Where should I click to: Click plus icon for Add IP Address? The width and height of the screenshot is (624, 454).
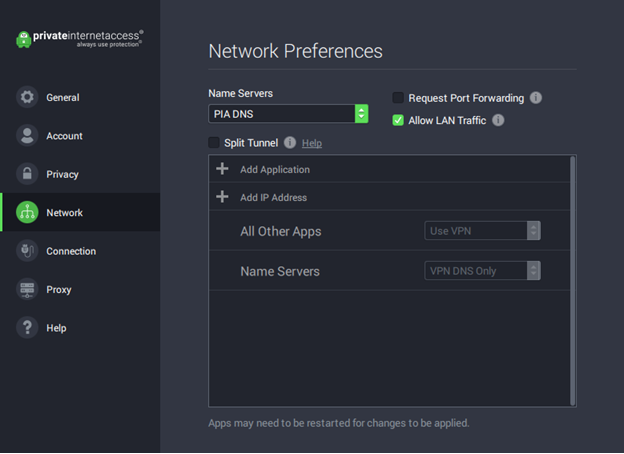222,197
